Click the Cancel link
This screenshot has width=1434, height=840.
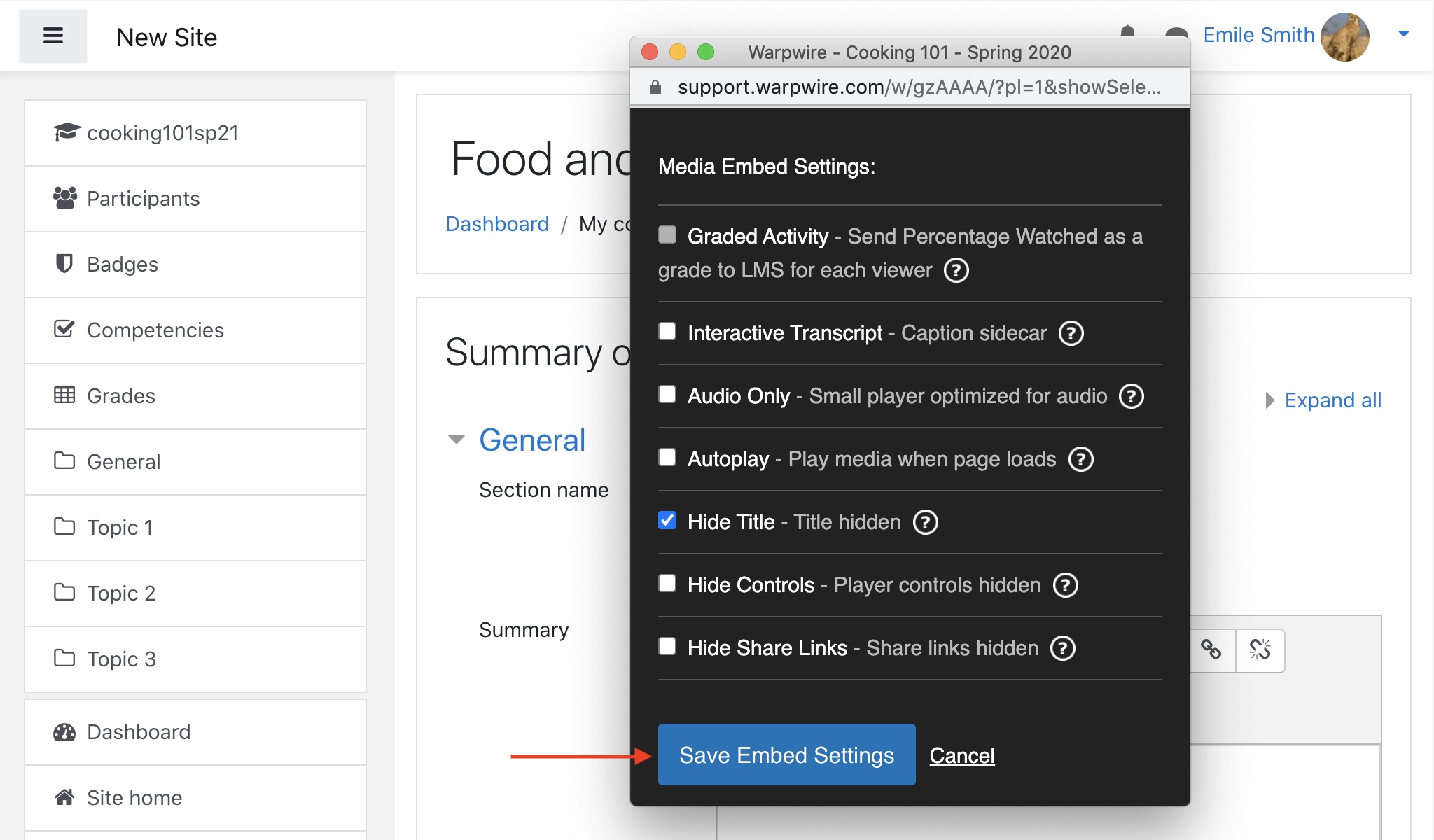point(961,756)
